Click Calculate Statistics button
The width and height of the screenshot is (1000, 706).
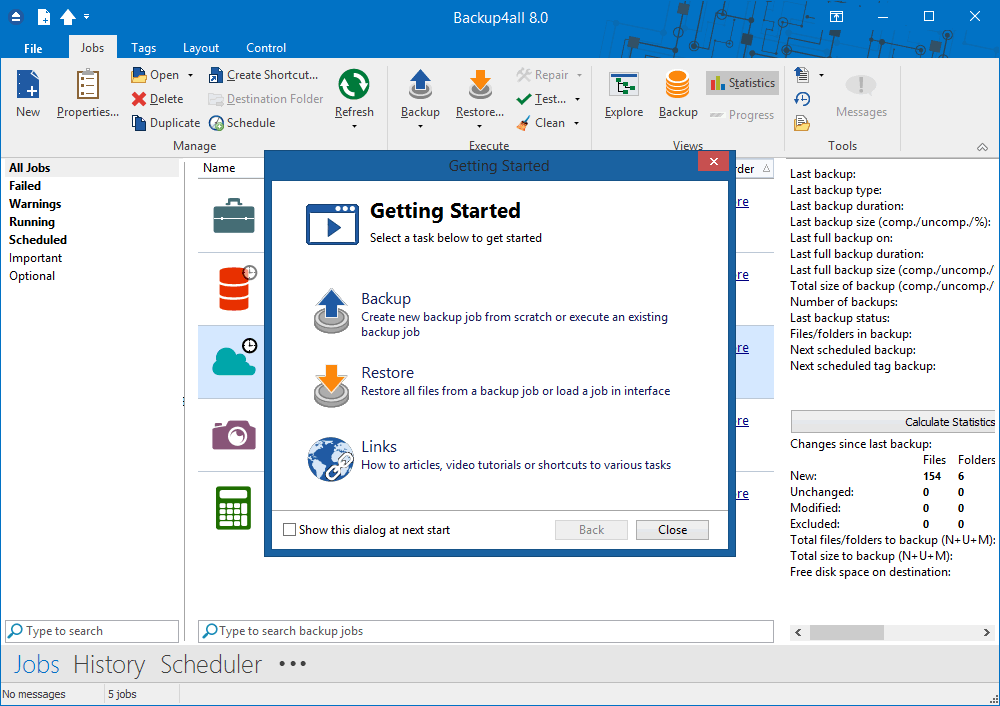pyautogui.click(x=893, y=422)
